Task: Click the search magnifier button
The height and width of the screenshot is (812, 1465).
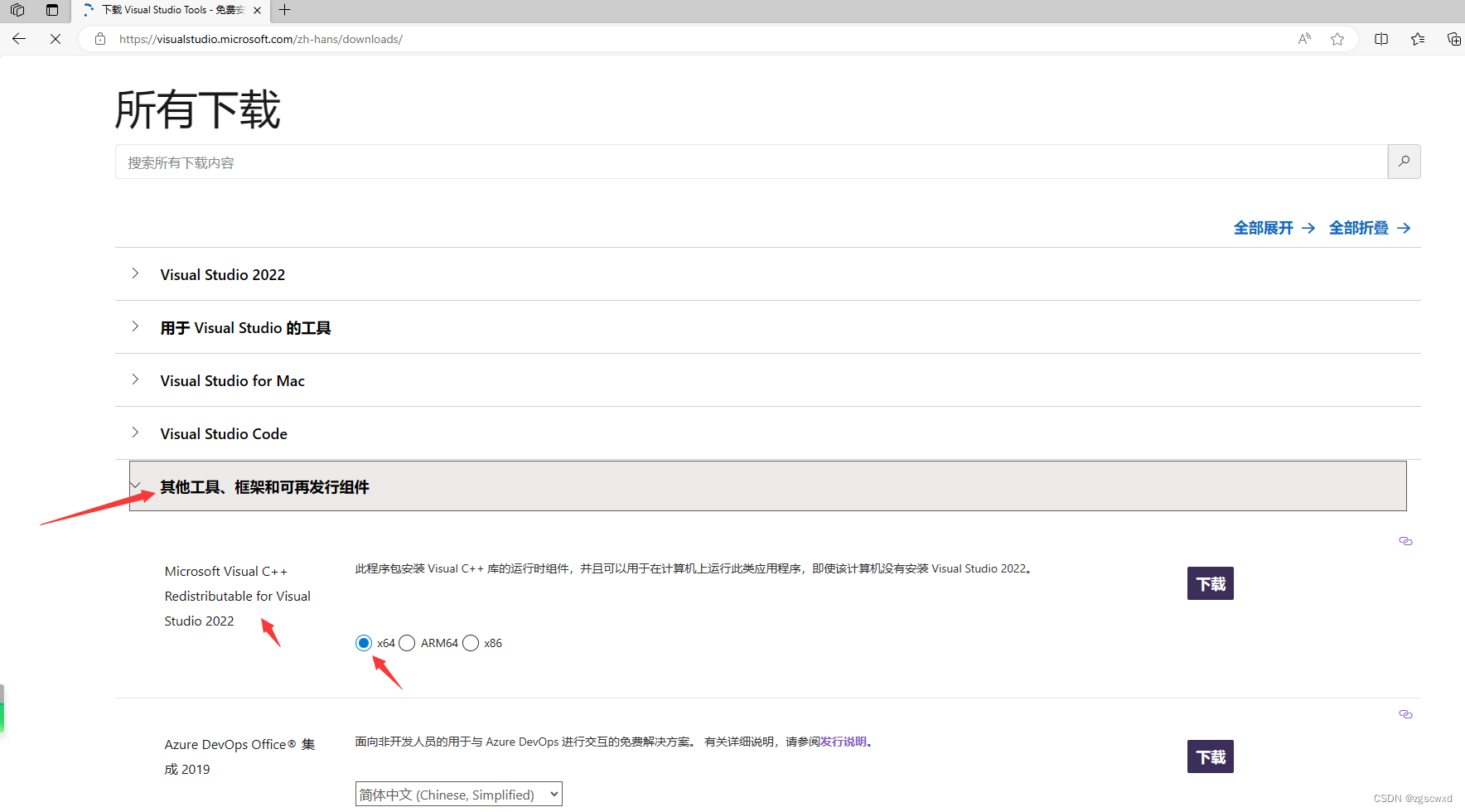Action: [1404, 162]
